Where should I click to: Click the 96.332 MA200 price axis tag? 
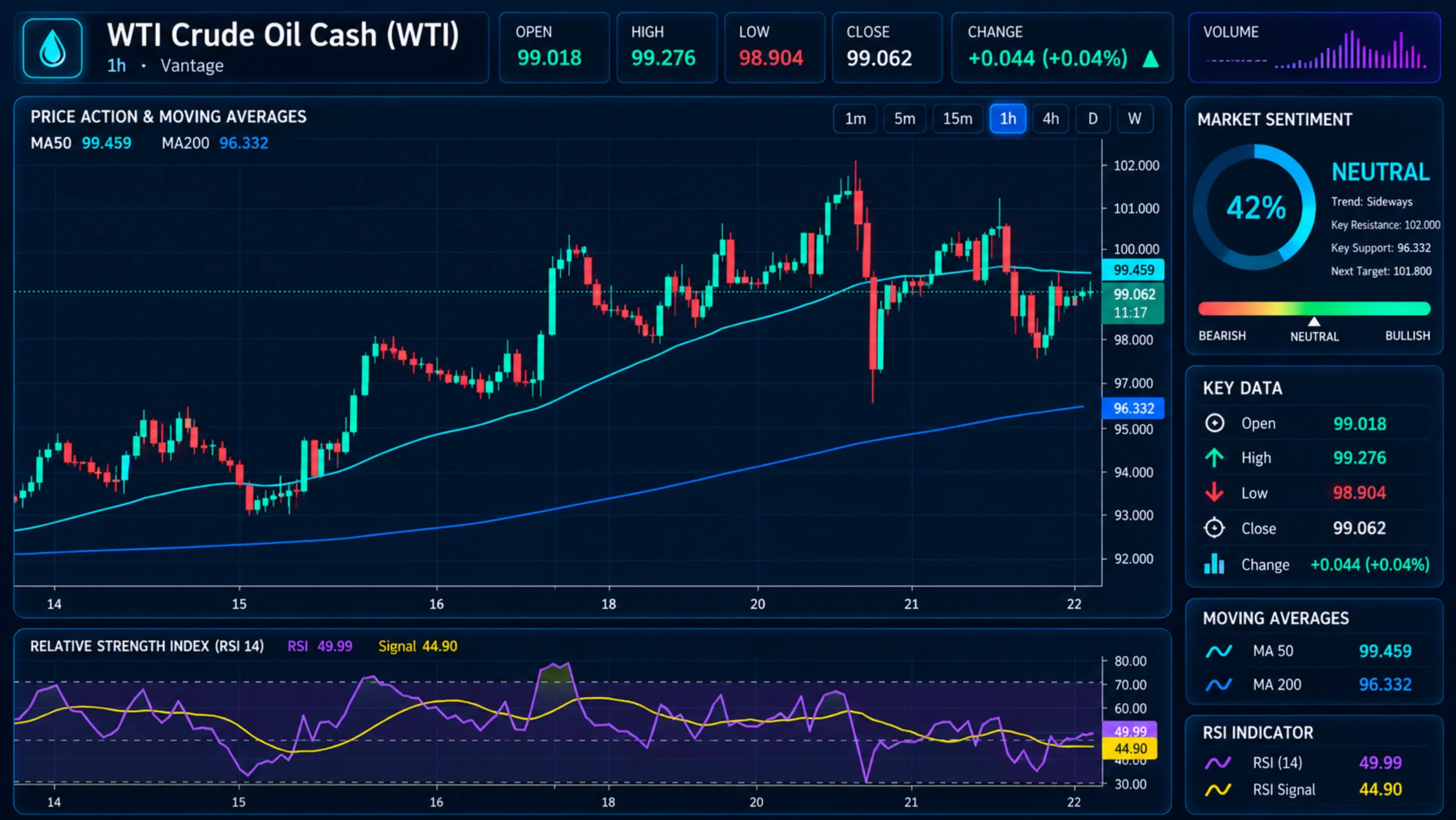point(1134,408)
